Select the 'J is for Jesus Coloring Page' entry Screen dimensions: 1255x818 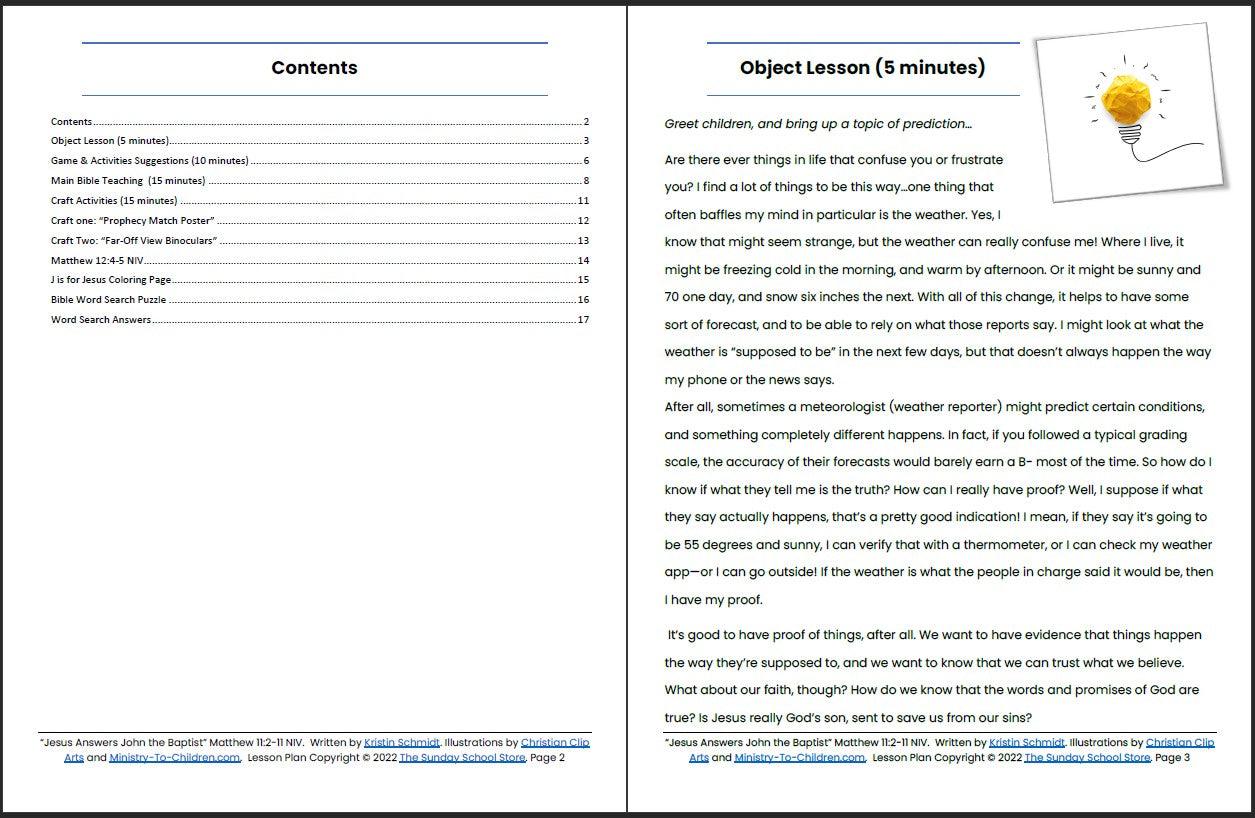[x=111, y=280]
